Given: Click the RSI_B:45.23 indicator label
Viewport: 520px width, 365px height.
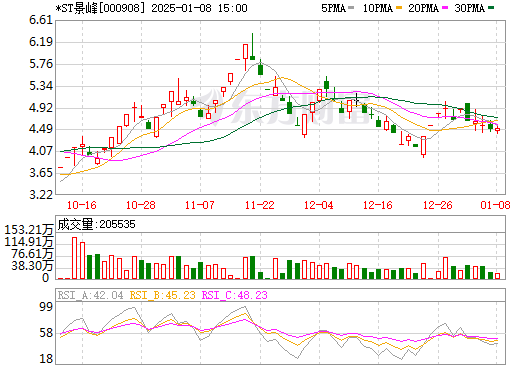Looking at the screenshot, I should tap(162, 295).
